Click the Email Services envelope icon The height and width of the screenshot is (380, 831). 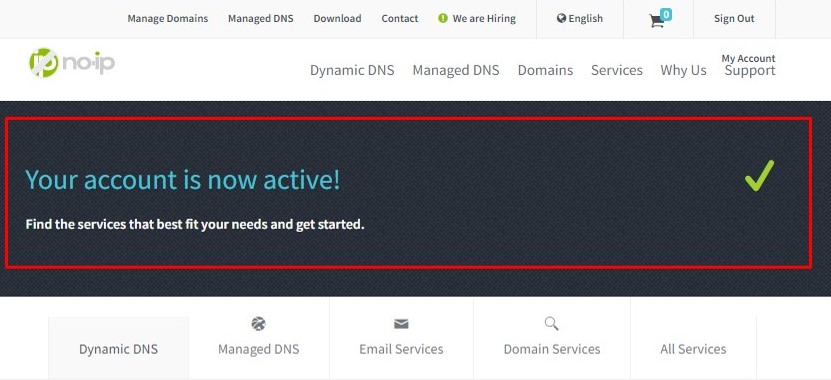point(401,324)
